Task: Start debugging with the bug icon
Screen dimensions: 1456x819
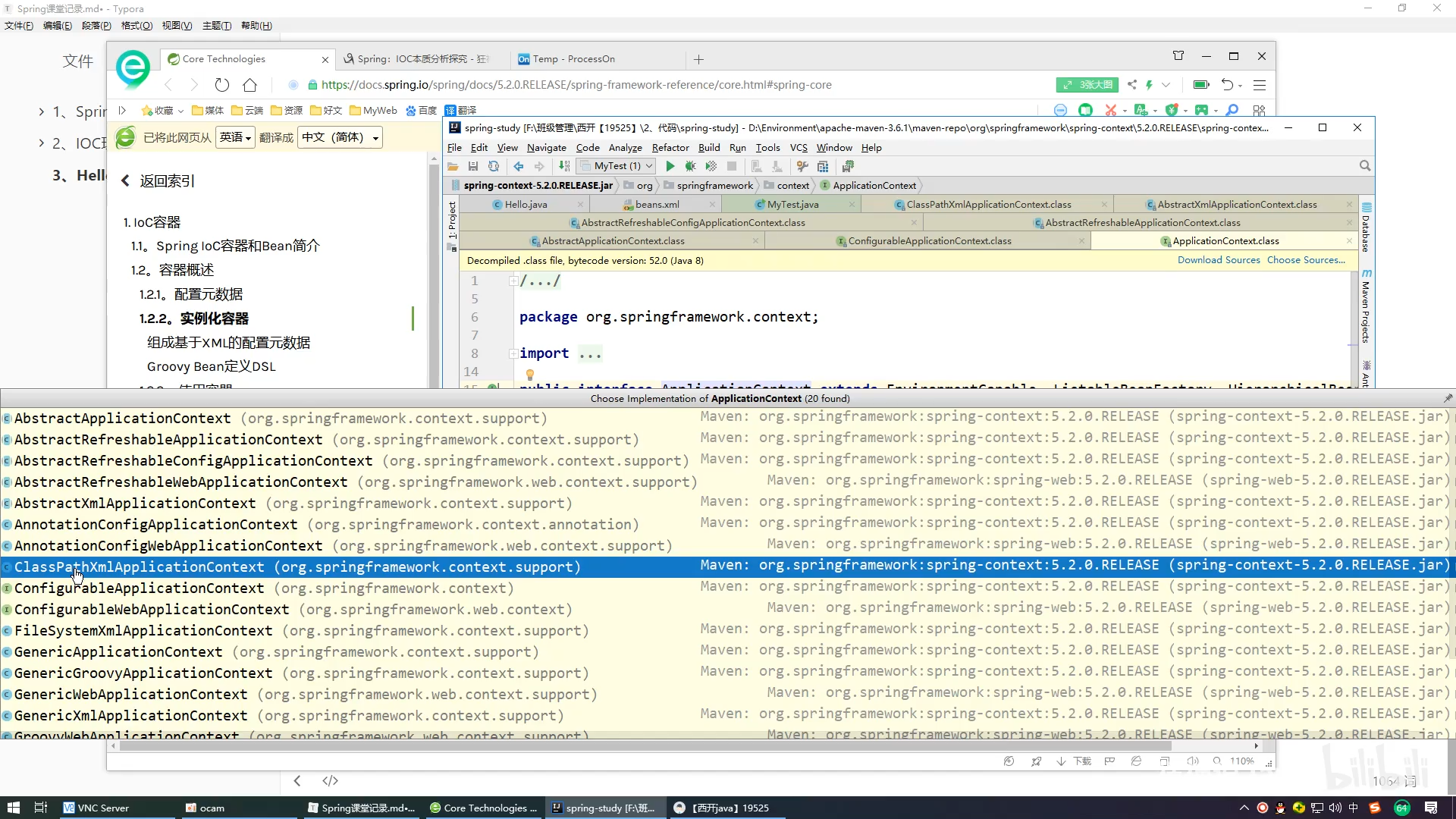Action: 690,166
